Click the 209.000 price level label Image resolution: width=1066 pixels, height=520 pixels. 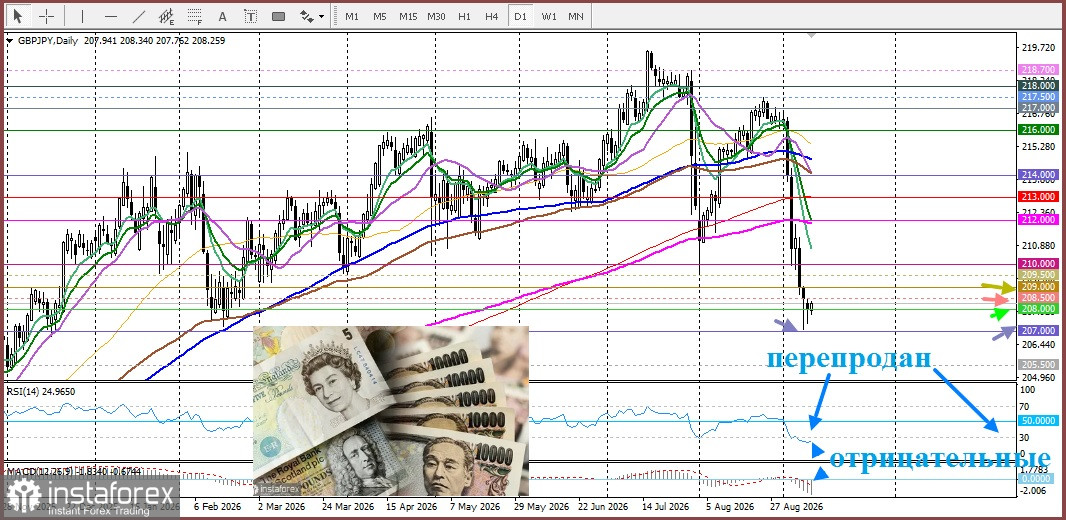1038,287
